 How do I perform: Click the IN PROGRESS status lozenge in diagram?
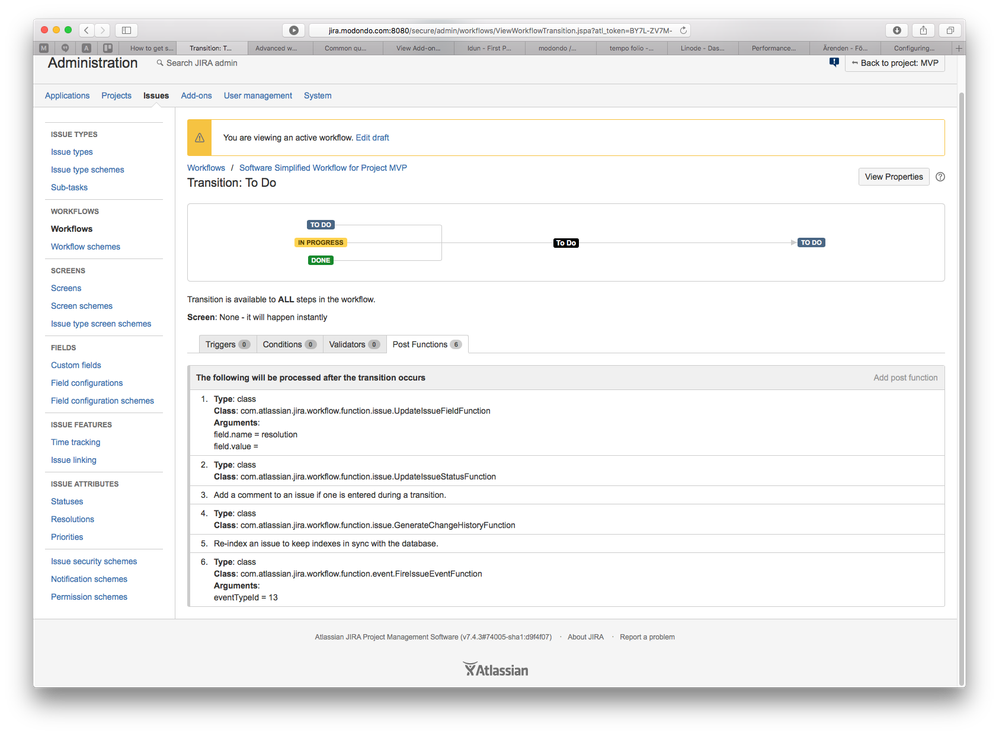[320, 243]
